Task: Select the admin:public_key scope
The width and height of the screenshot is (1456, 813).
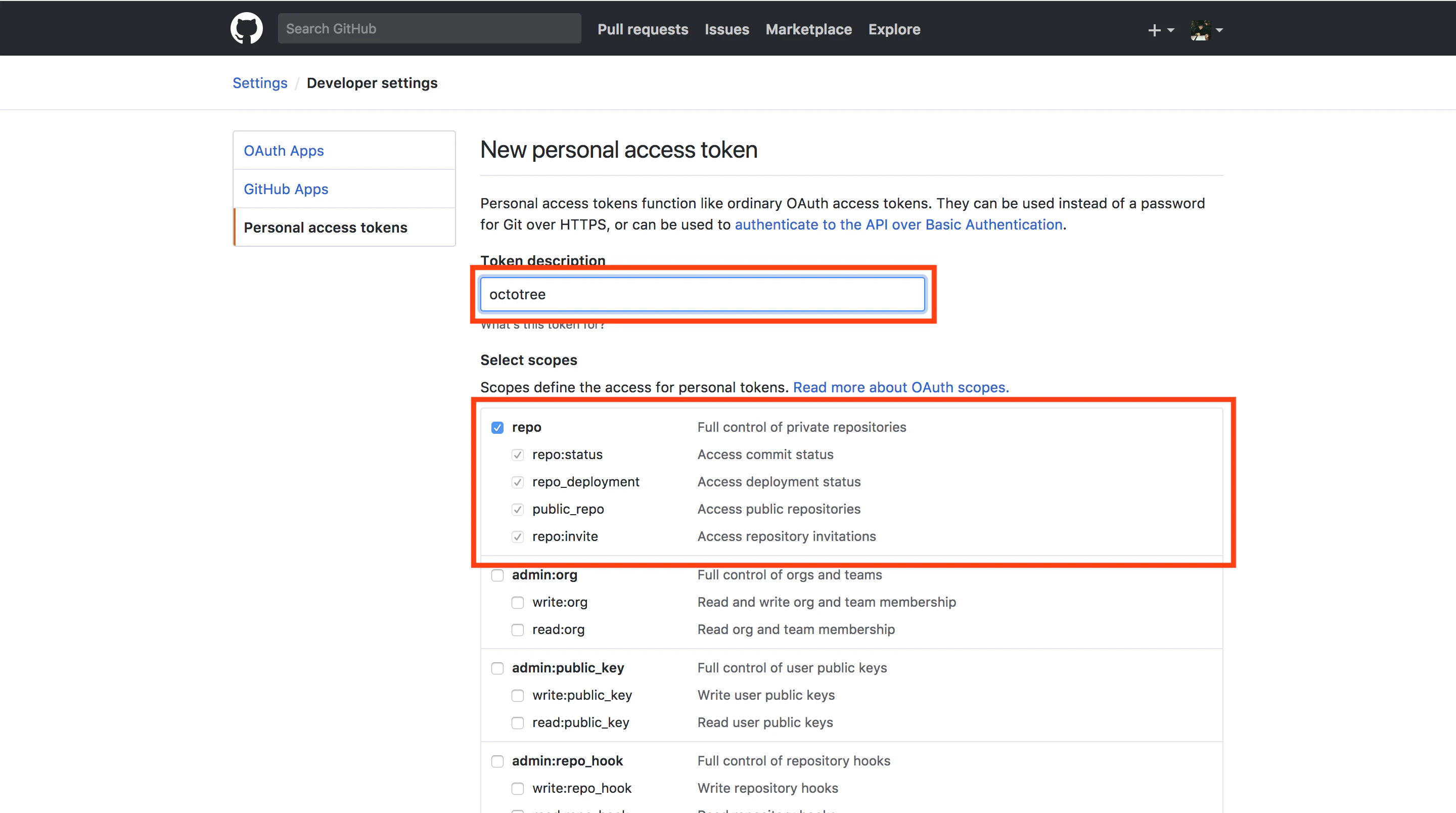Action: coord(497,668)
